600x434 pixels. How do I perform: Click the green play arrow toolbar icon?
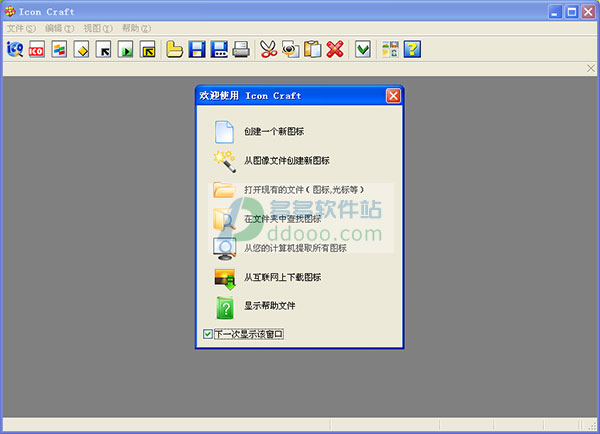coord(126,49)
